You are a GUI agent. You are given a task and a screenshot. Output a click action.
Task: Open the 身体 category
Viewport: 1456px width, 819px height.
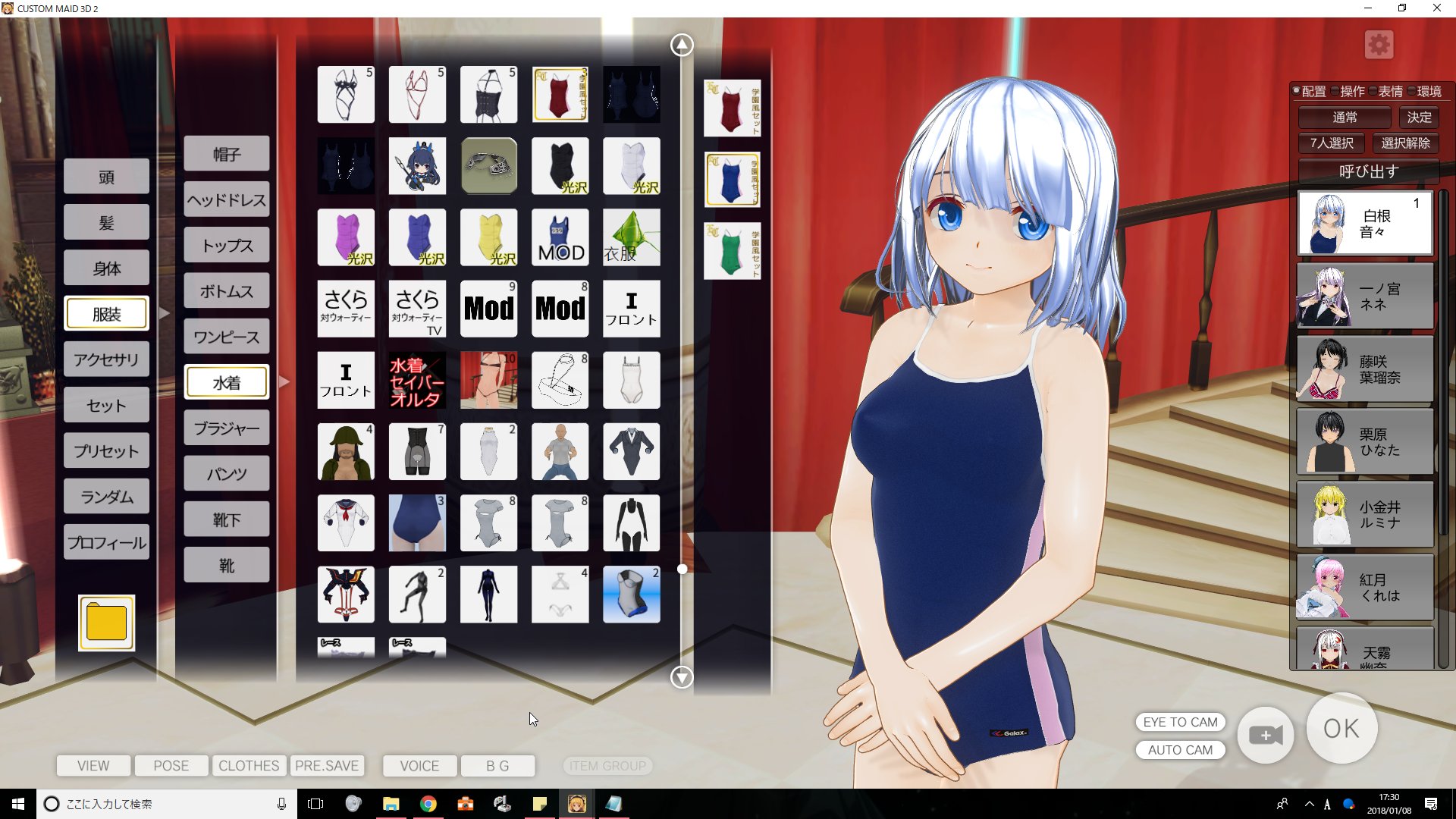(x=106, y=268)
